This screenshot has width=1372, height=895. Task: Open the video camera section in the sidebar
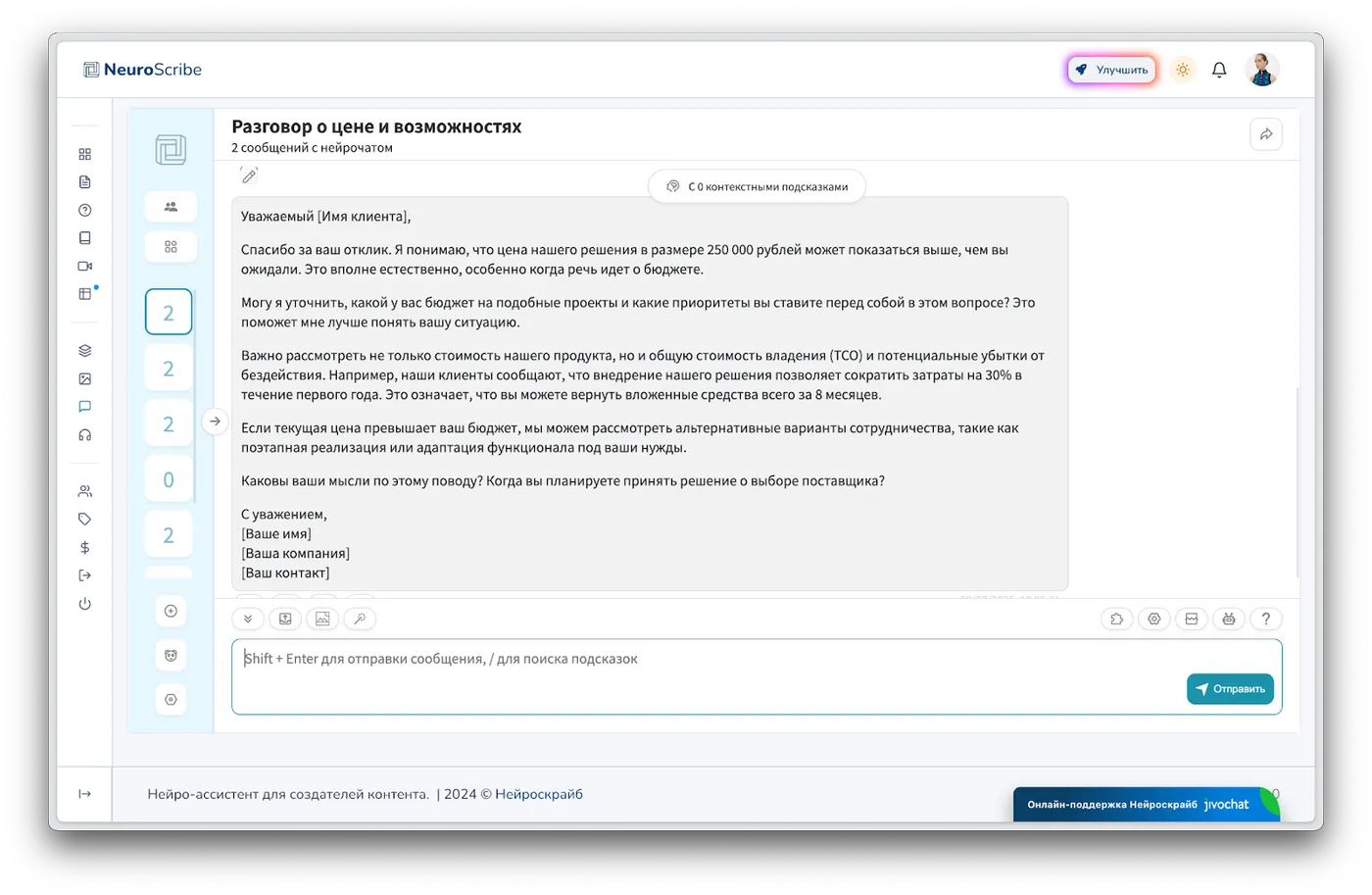coord(85,266)
